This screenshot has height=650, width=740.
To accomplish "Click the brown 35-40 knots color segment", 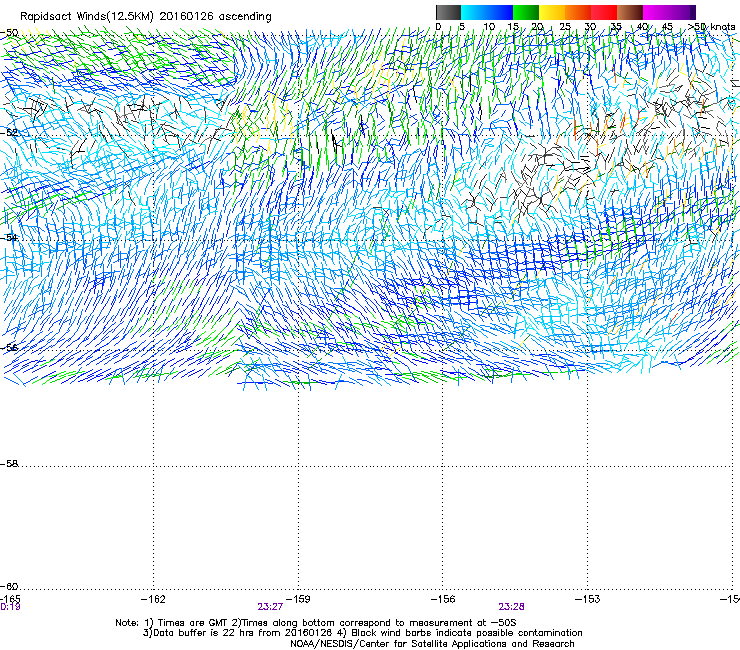I will [x=630, y=12].
